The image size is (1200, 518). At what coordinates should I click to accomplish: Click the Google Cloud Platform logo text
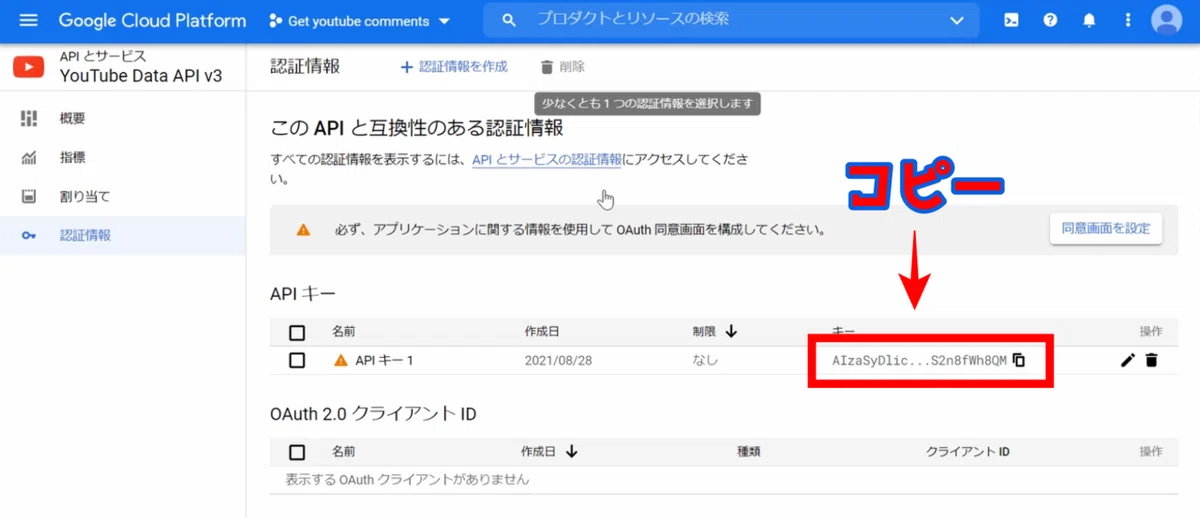pyautogui.click(x=152, y=20)
